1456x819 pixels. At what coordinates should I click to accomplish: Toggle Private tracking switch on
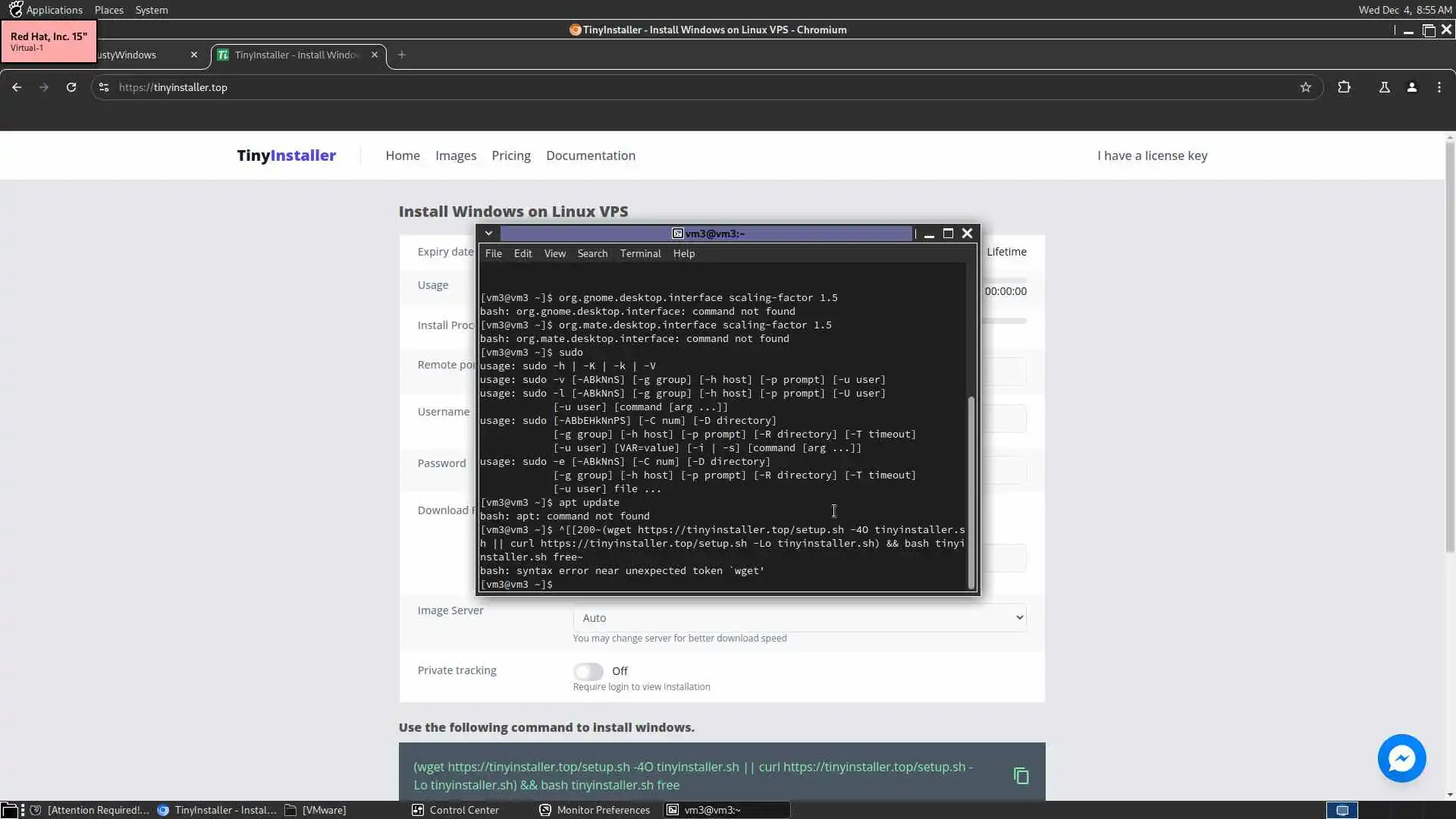point(588,671)
